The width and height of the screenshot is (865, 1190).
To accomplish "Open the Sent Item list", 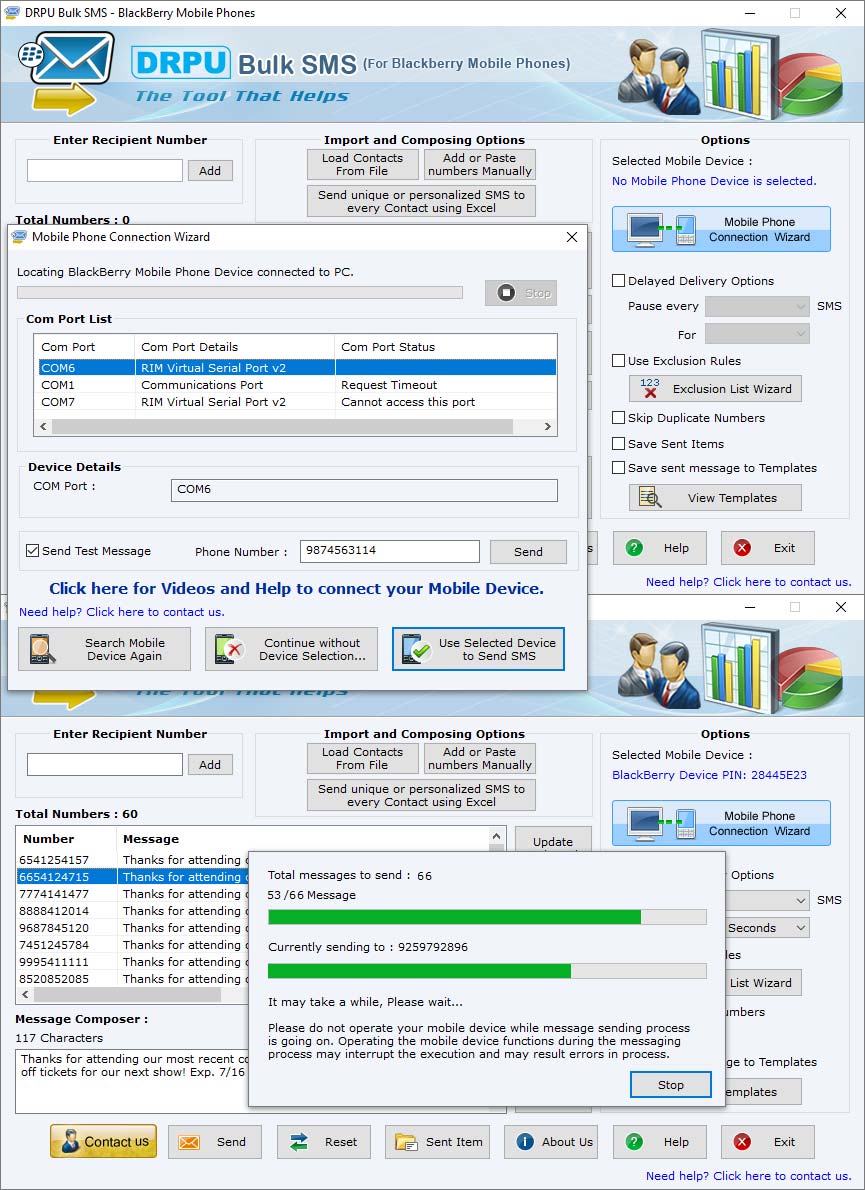I will click(x=437, y=1142).
